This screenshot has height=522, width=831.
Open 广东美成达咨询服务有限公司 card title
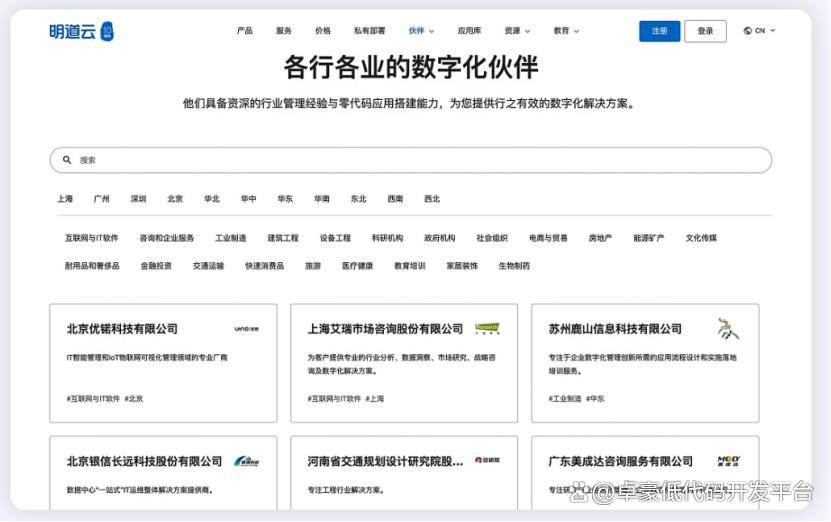[x=621, y=461]
